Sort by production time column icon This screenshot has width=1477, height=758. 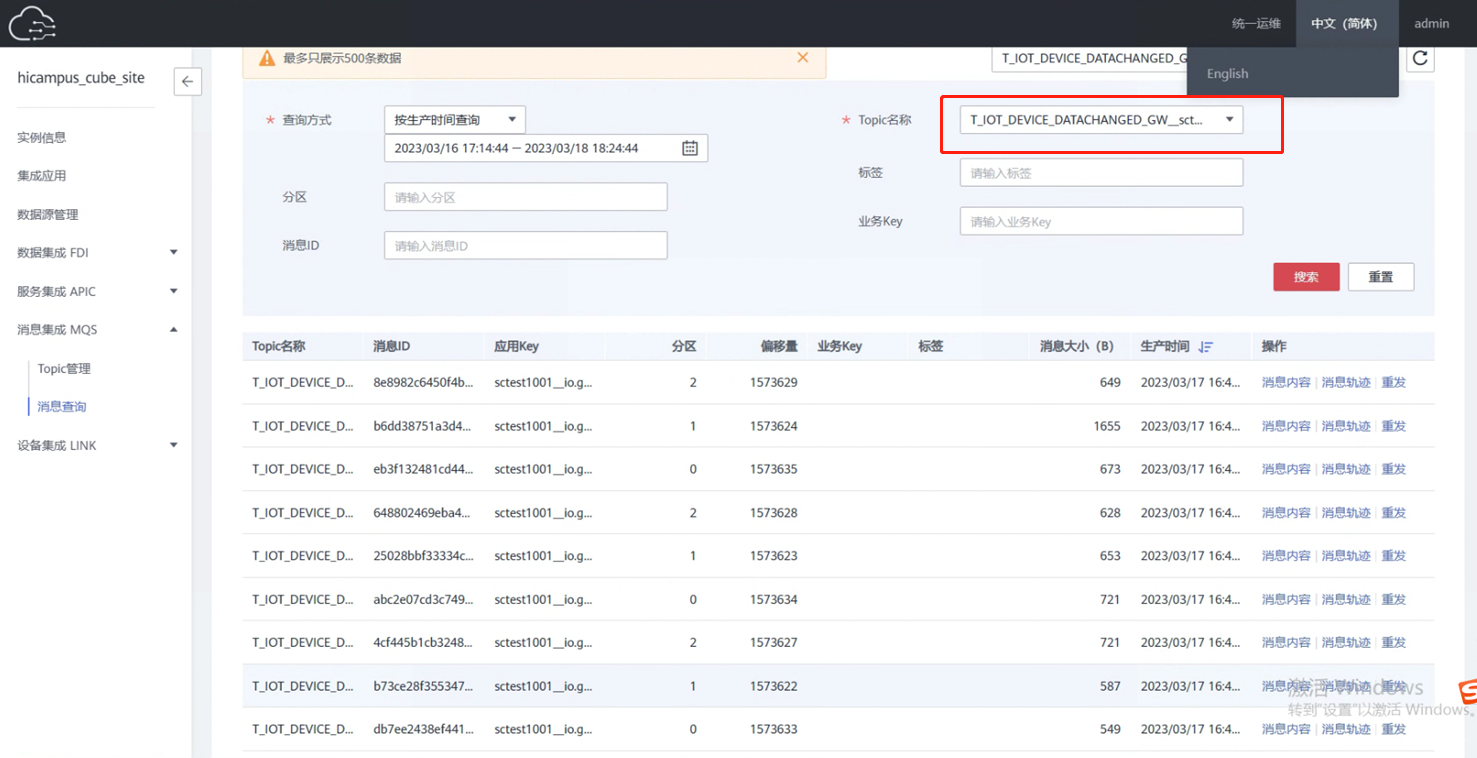coord(1206,347)
